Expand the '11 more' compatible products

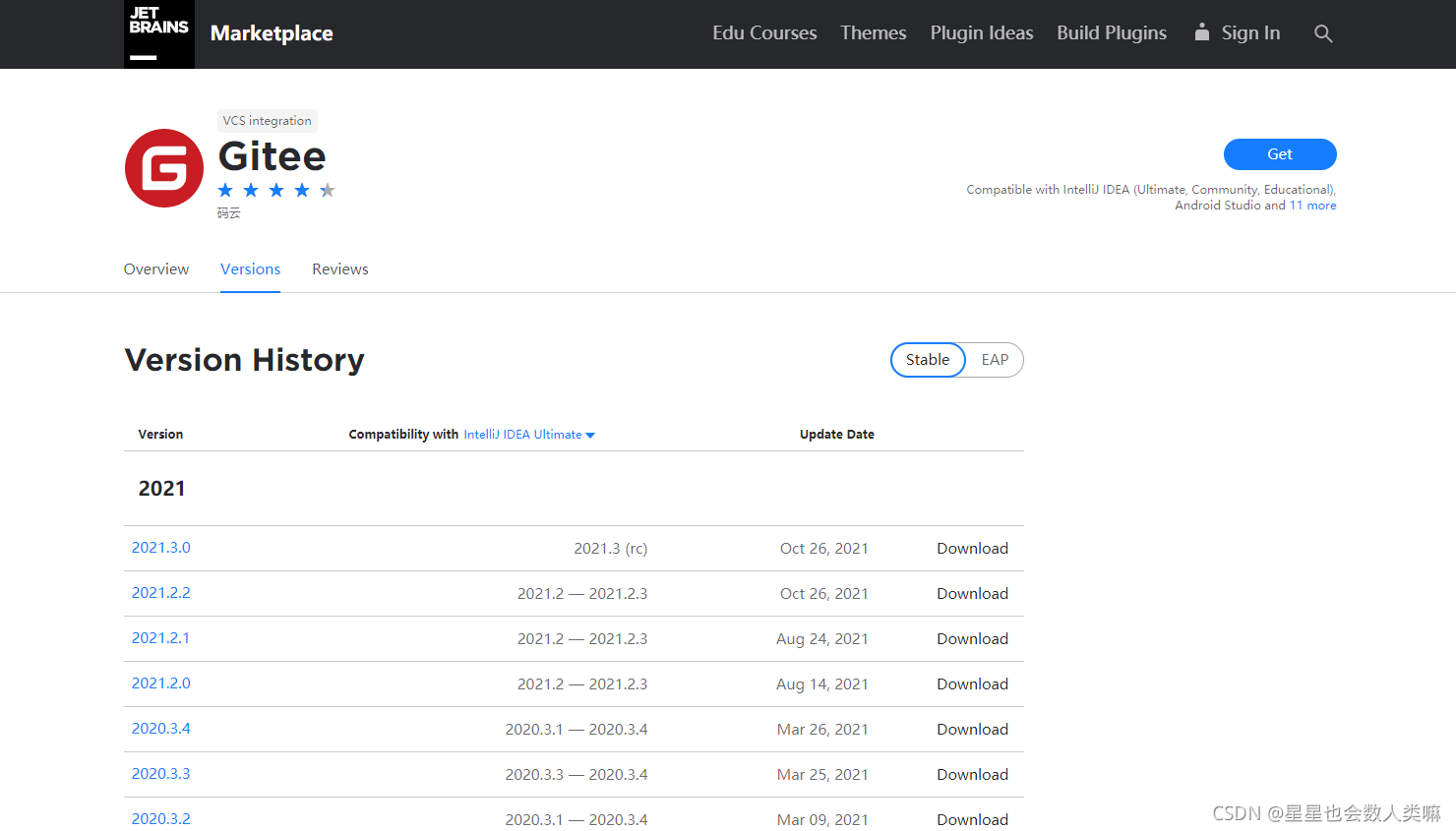tap(1313, 206)
